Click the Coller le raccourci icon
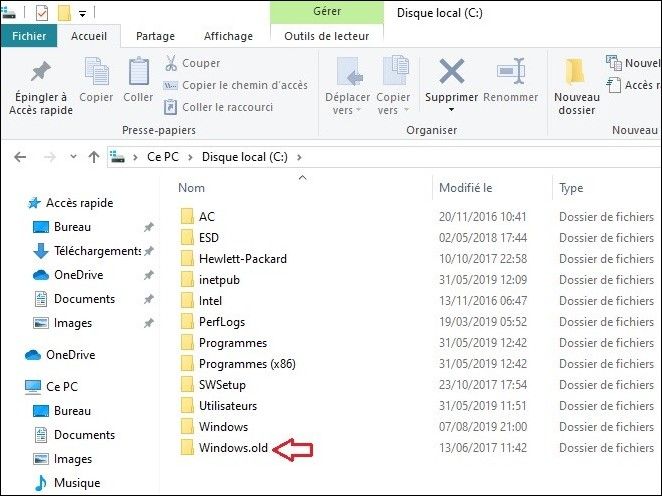The height and width of the screenshot is (496, 662). pos(170,107)
